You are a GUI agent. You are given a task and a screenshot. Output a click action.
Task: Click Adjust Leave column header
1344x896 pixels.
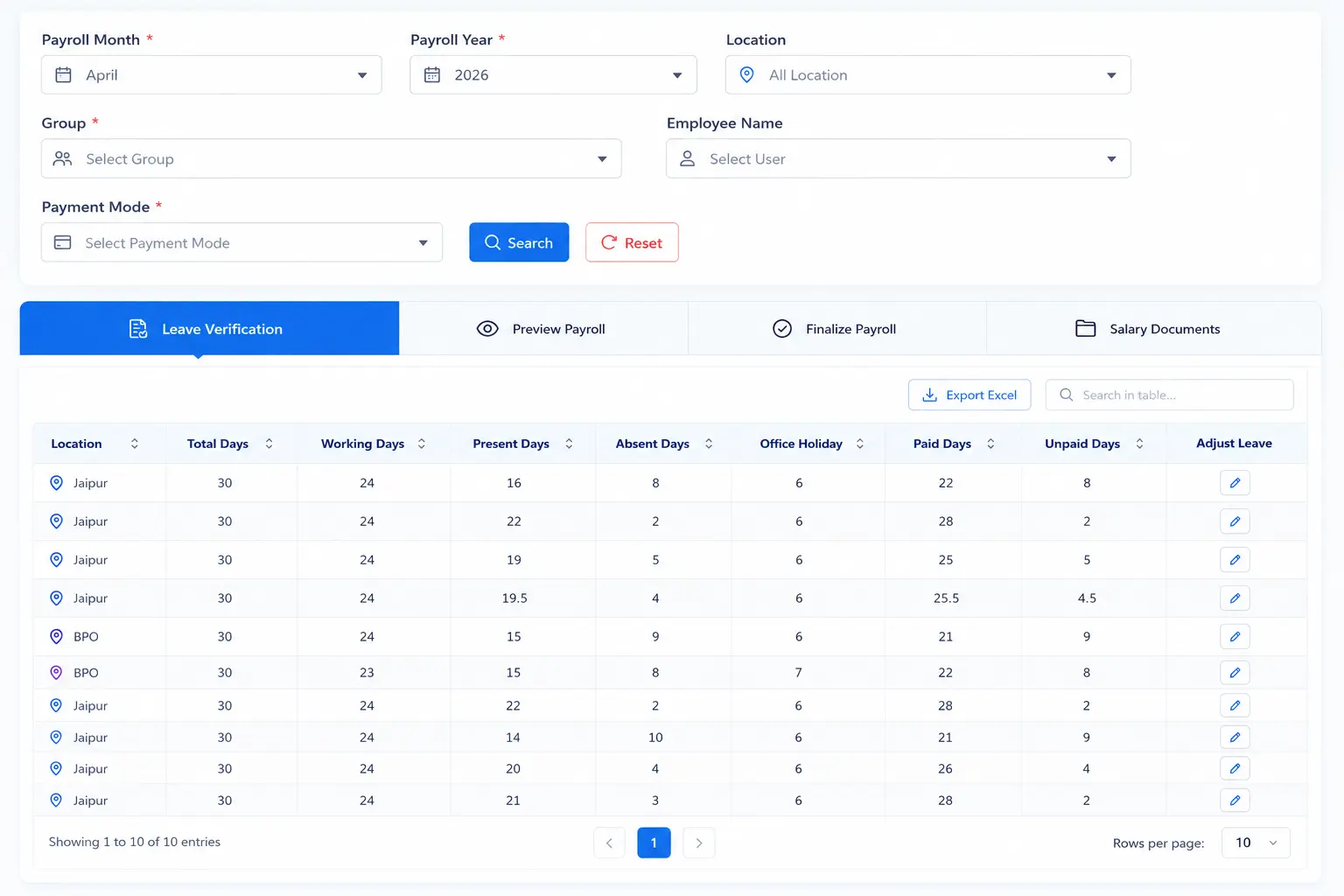[1234, 444]
